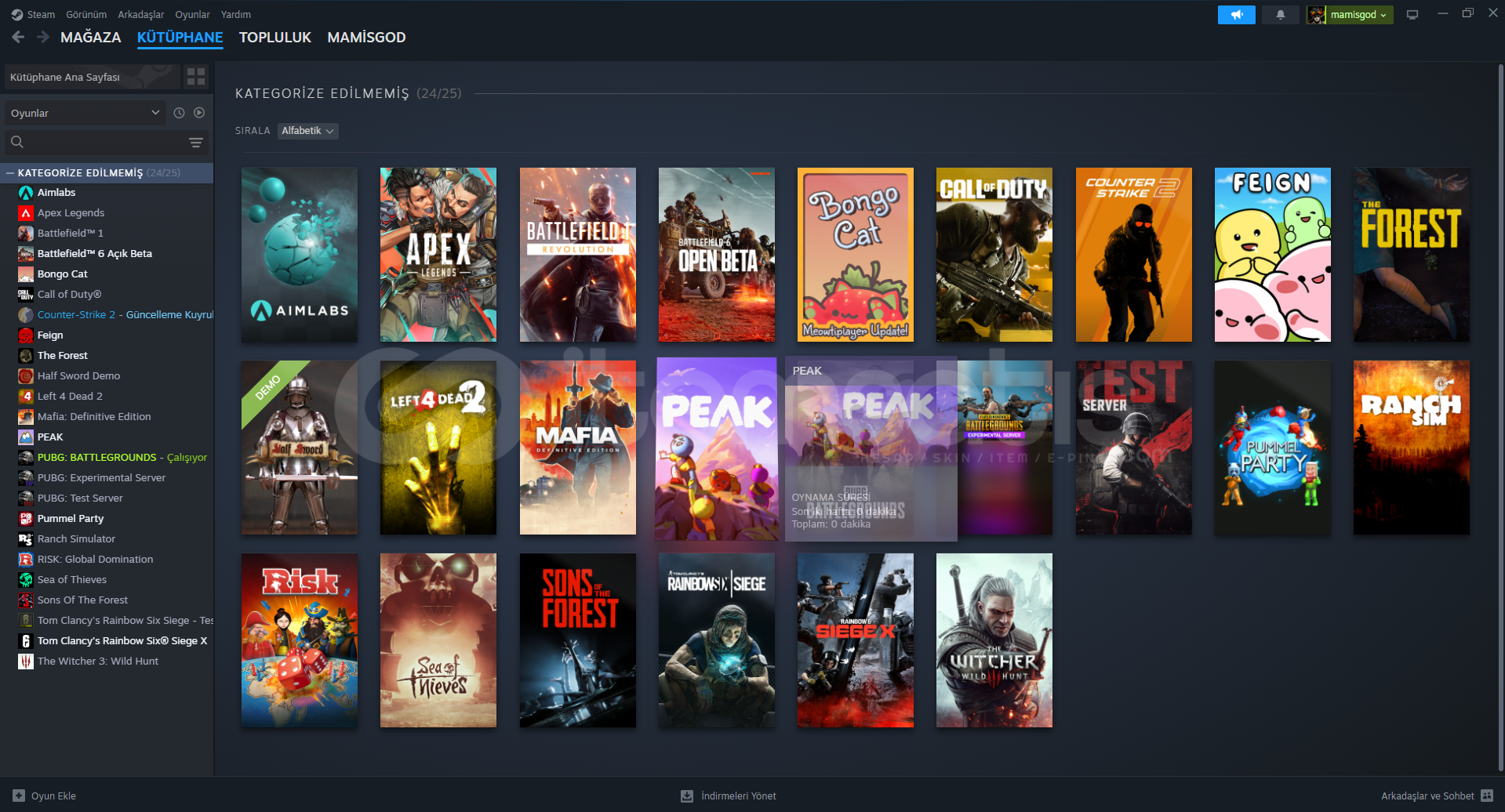Open the Apex Legends cover art
The height and width of the screenshot is (812, 1505).
click(x=438, y=255)
